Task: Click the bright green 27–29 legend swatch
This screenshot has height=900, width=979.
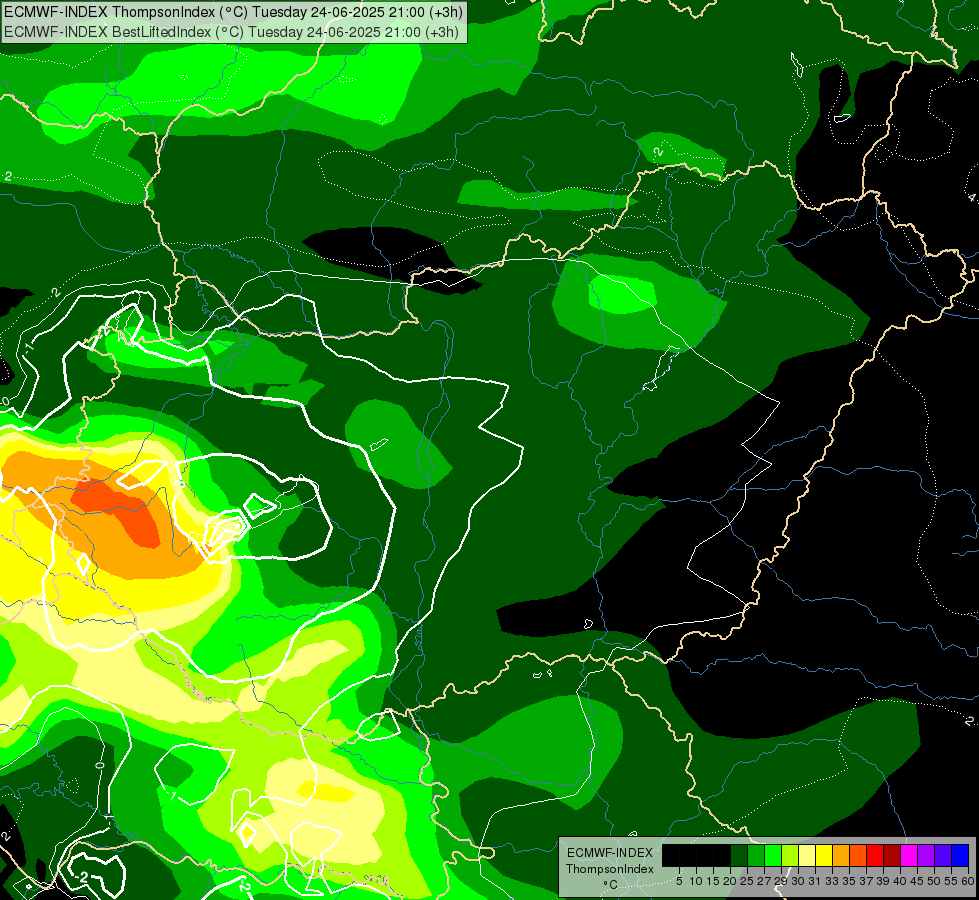Action: coord(773,855)
